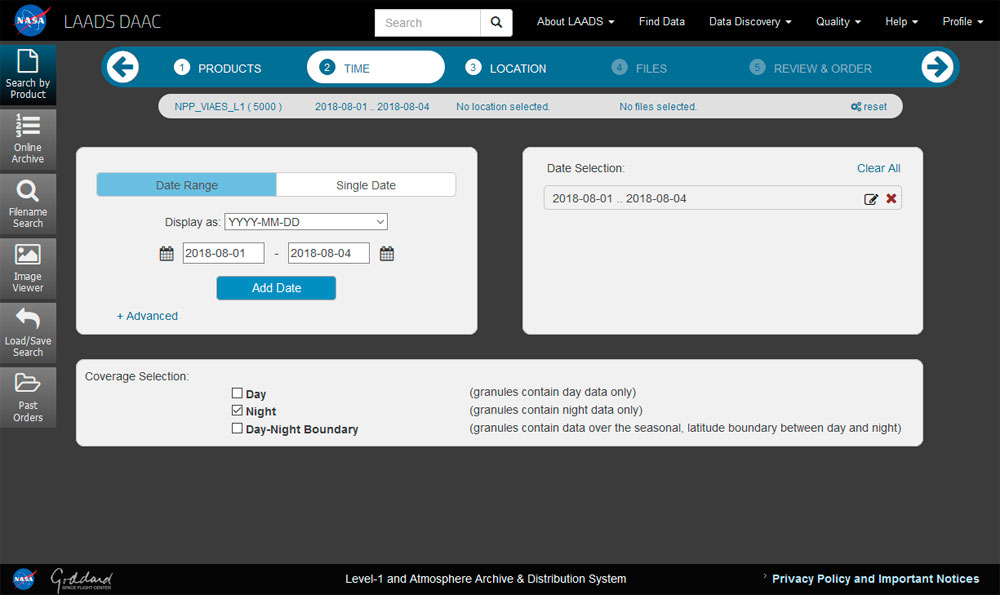
Task: Open the Online Archive sidebar icon
Action: pyautogui.click(x=28, y=140)
